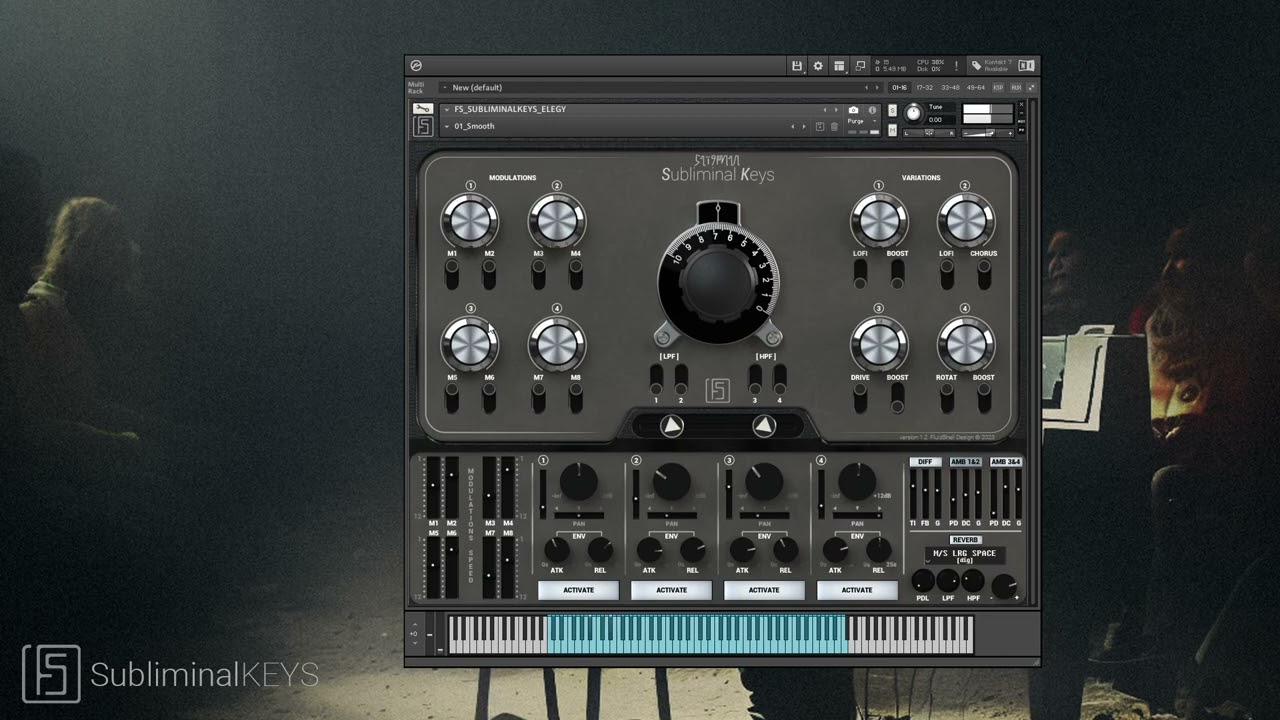This screenshot has width=1280, height=720.
Task: Toggle the CHORUS variation switch
Action: (x=984, y=274)
